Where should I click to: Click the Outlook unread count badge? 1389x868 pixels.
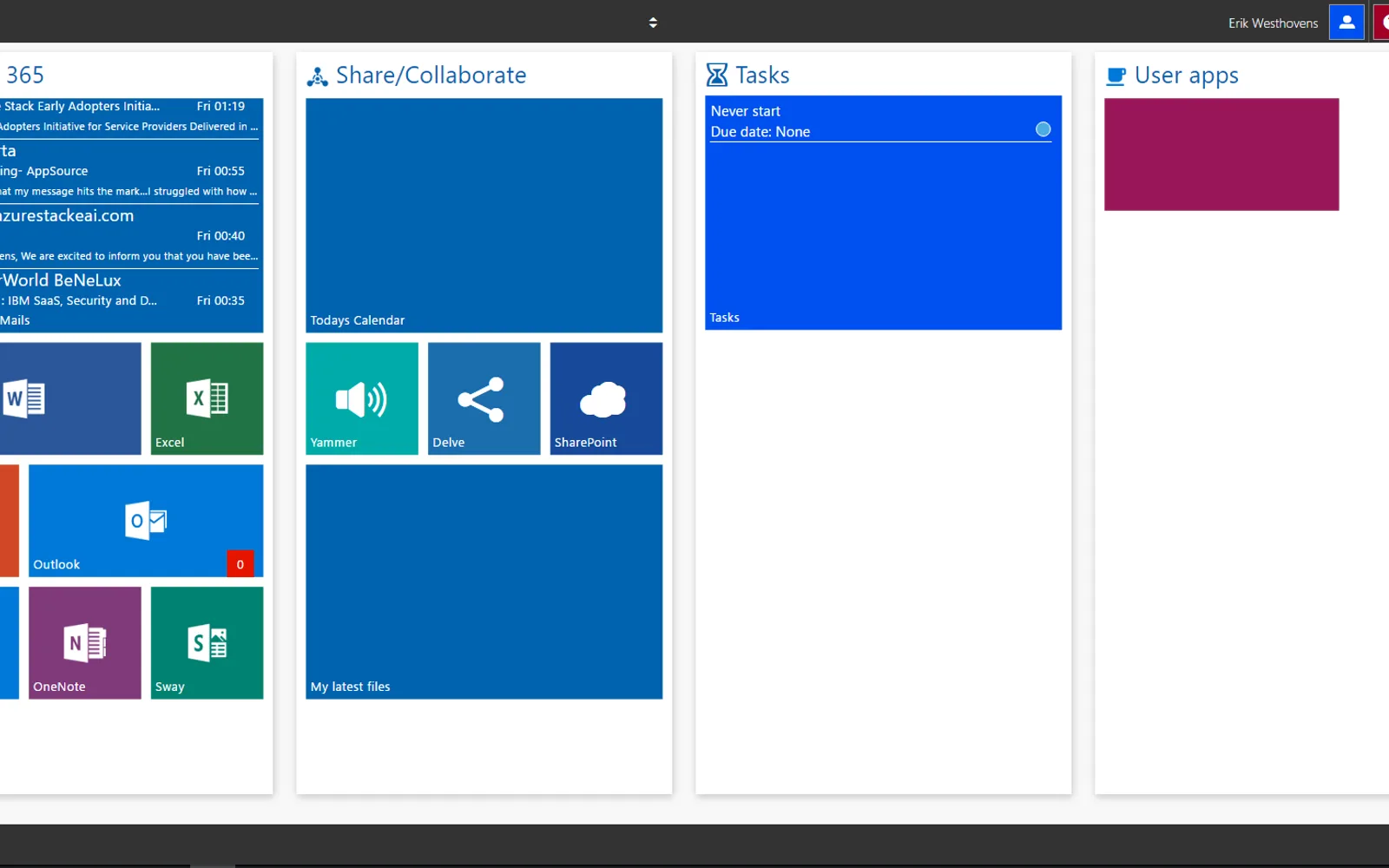coord(240,564)
